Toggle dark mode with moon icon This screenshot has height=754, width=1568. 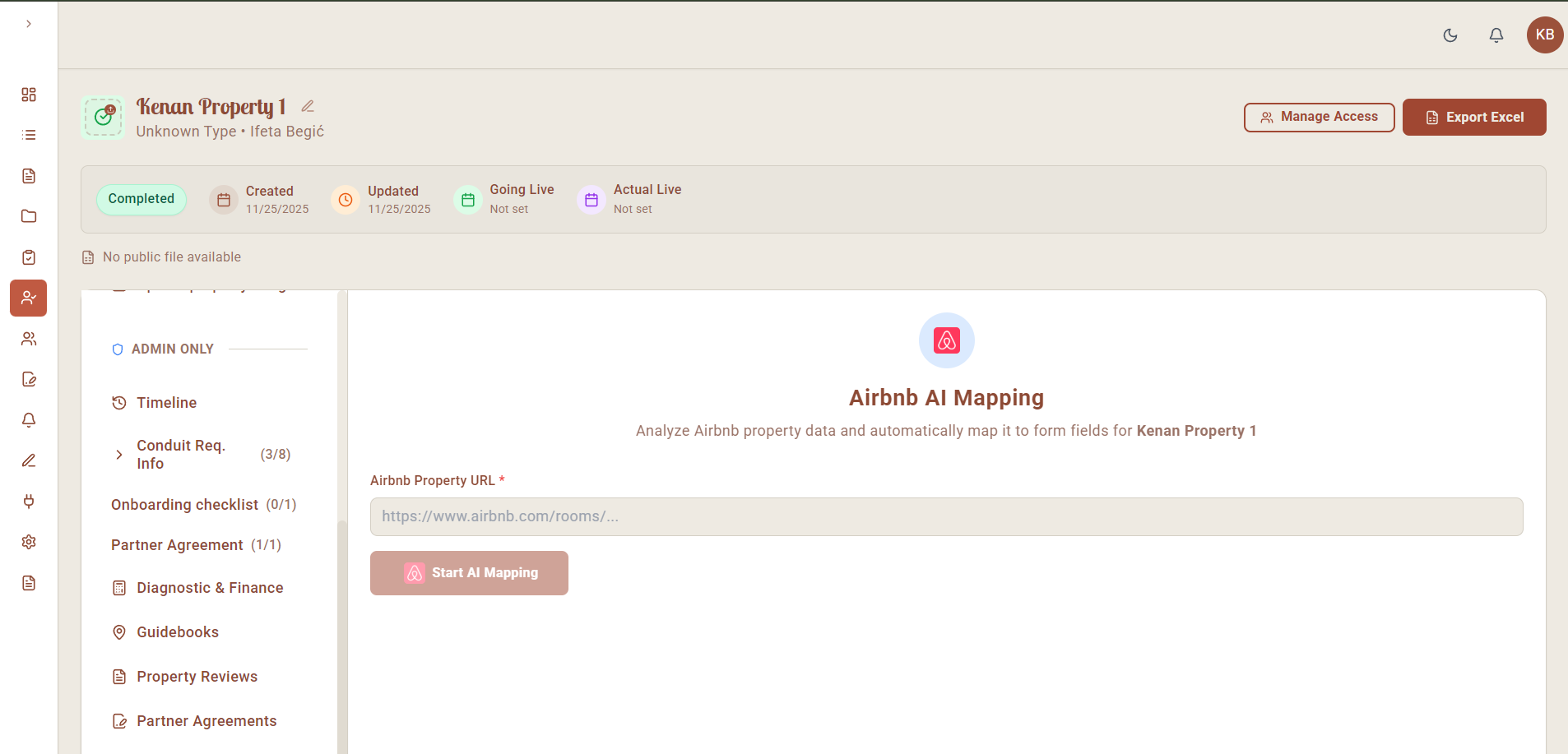[1450, 35]
